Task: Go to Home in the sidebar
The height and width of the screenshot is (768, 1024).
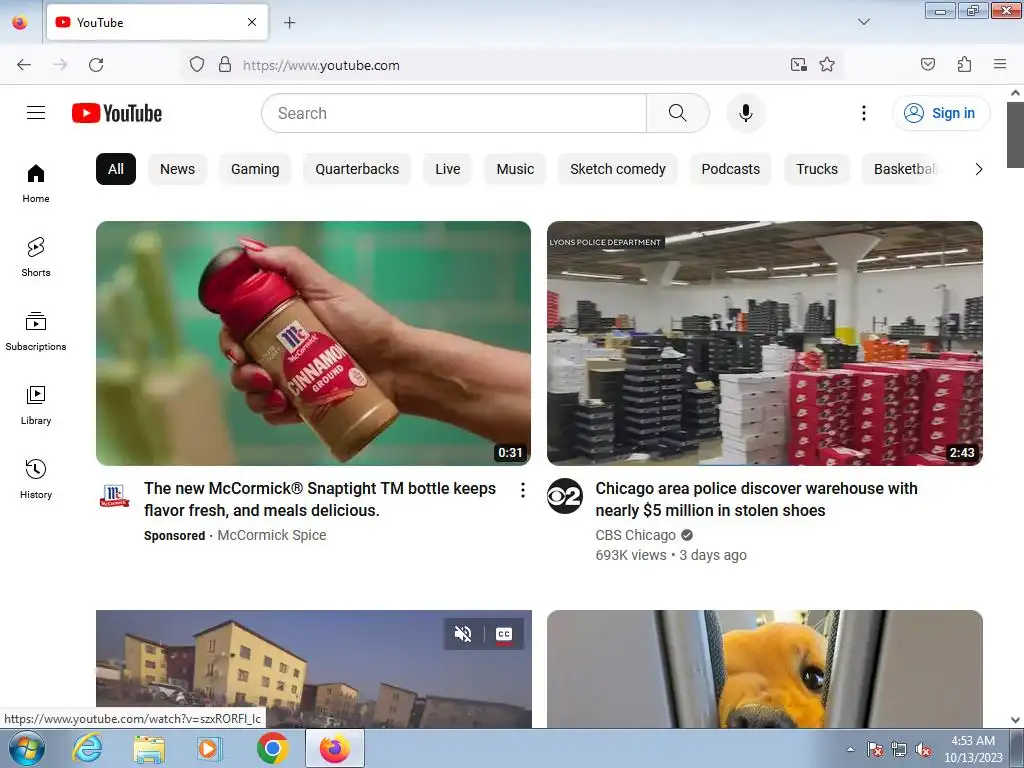Action: (36, 184)
